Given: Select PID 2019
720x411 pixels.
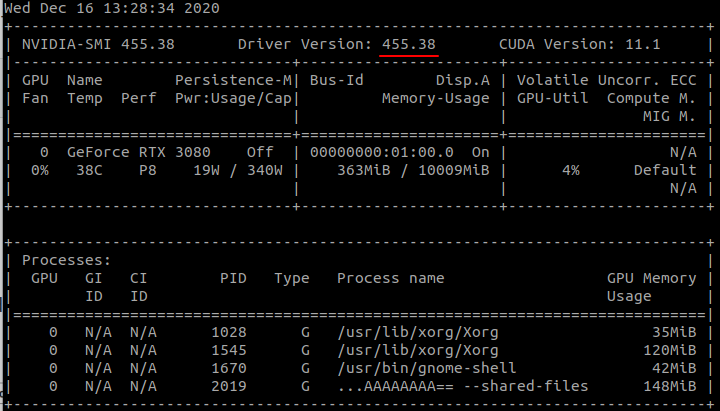Looking at the screenshot, I should point(229,386).
